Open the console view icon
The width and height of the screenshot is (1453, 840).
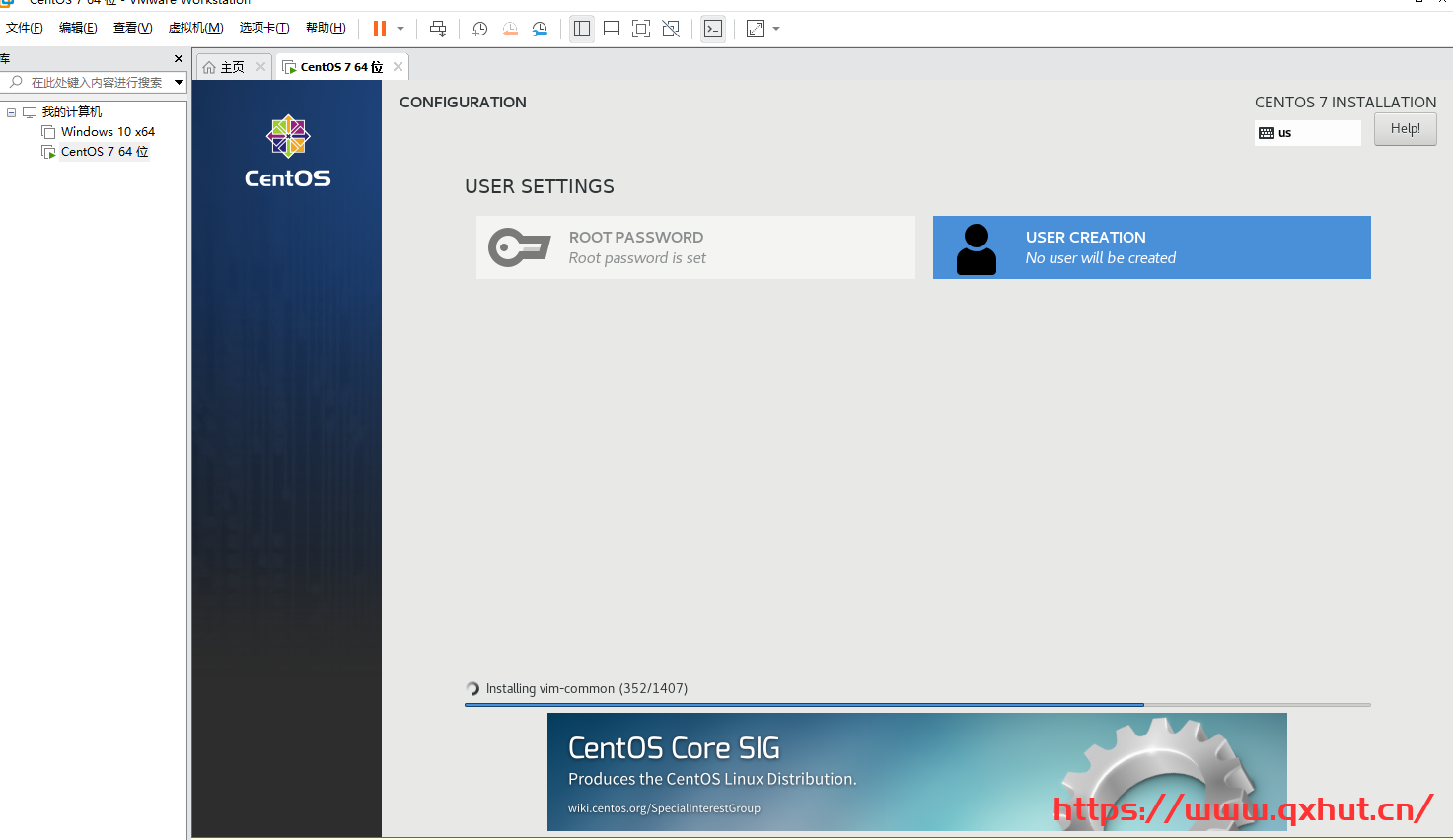(x=713, y=29)
